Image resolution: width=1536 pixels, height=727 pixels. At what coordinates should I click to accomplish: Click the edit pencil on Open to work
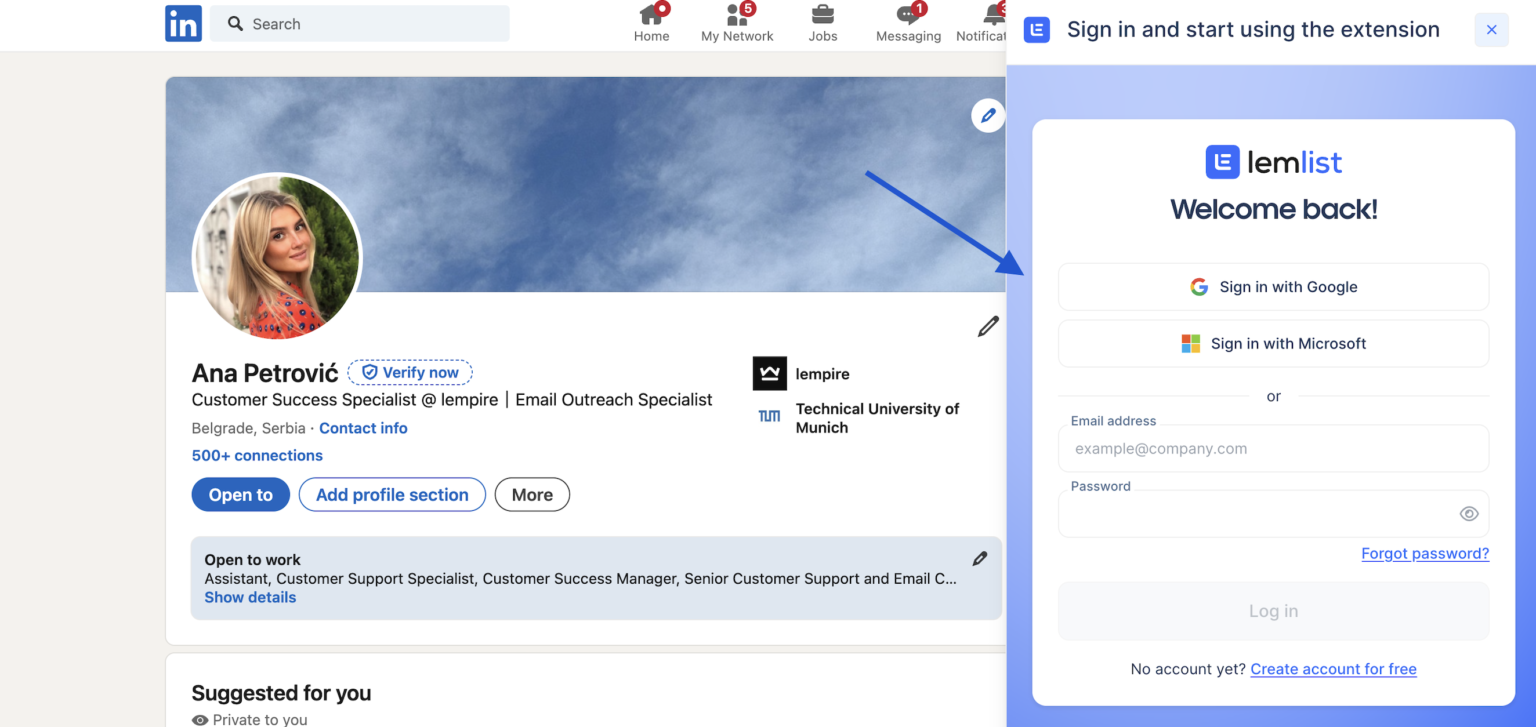pos(980,558)
